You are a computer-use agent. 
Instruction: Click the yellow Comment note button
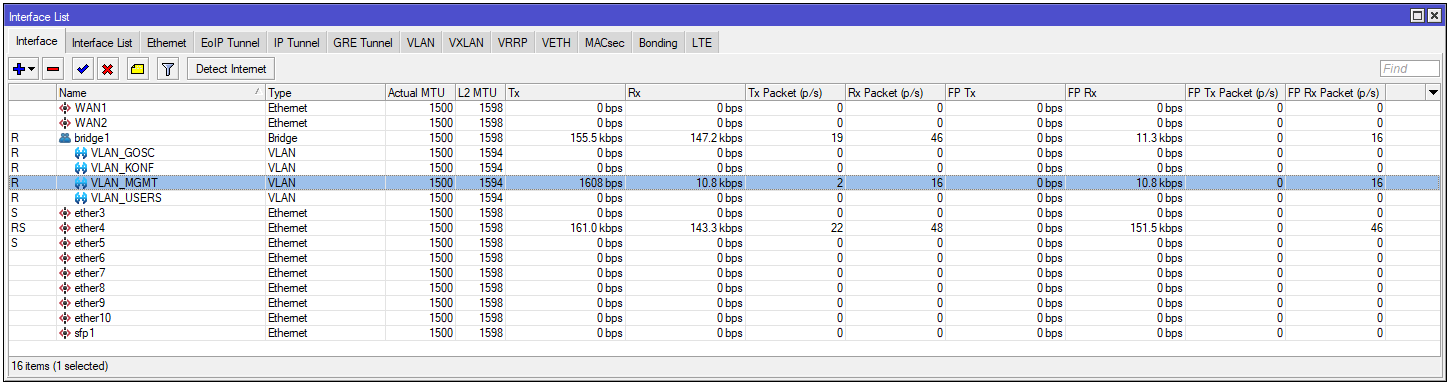137,69
